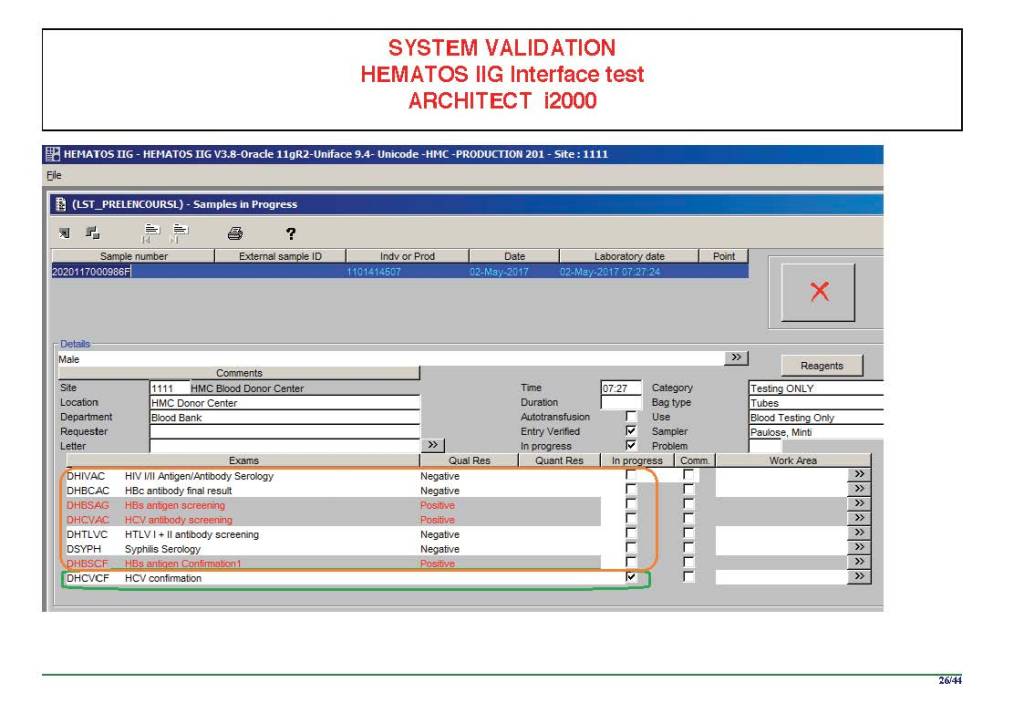The width and height of the screenshot is (1024, 724).
Task: Click the Sample number column header
Action: click(133, 257)
